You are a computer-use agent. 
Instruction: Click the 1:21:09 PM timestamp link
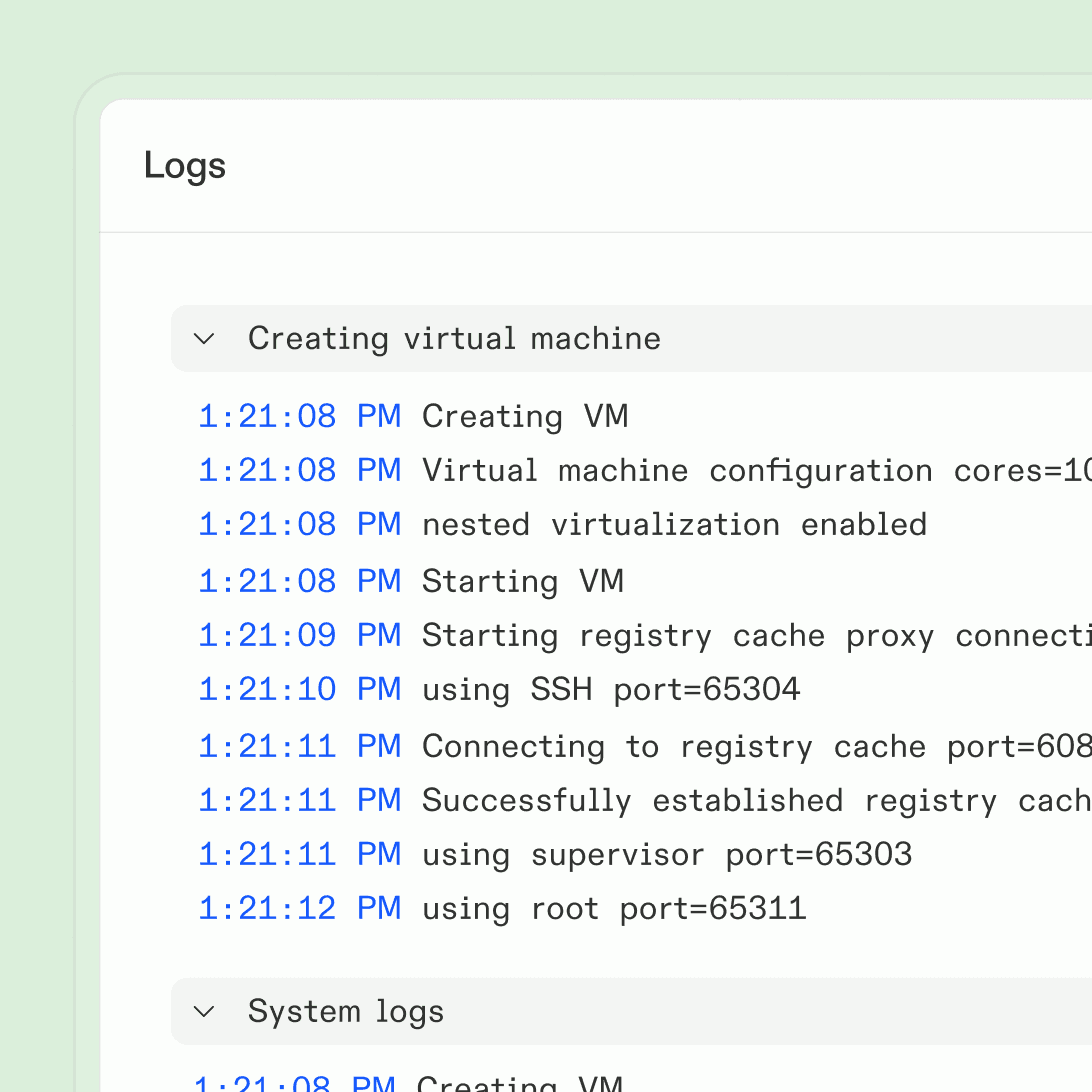(299, 634)
